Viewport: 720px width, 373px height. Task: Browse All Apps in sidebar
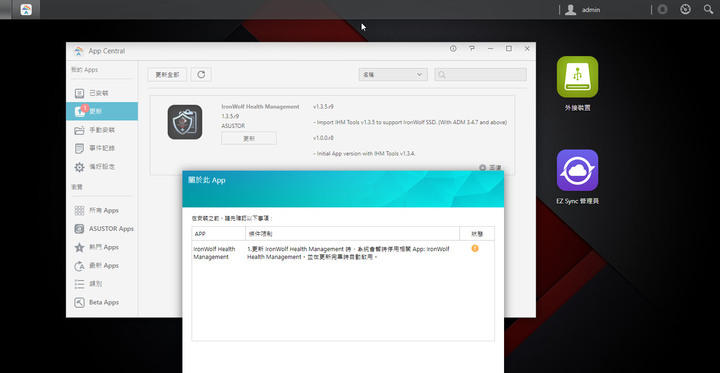click(x=102, y=210)
